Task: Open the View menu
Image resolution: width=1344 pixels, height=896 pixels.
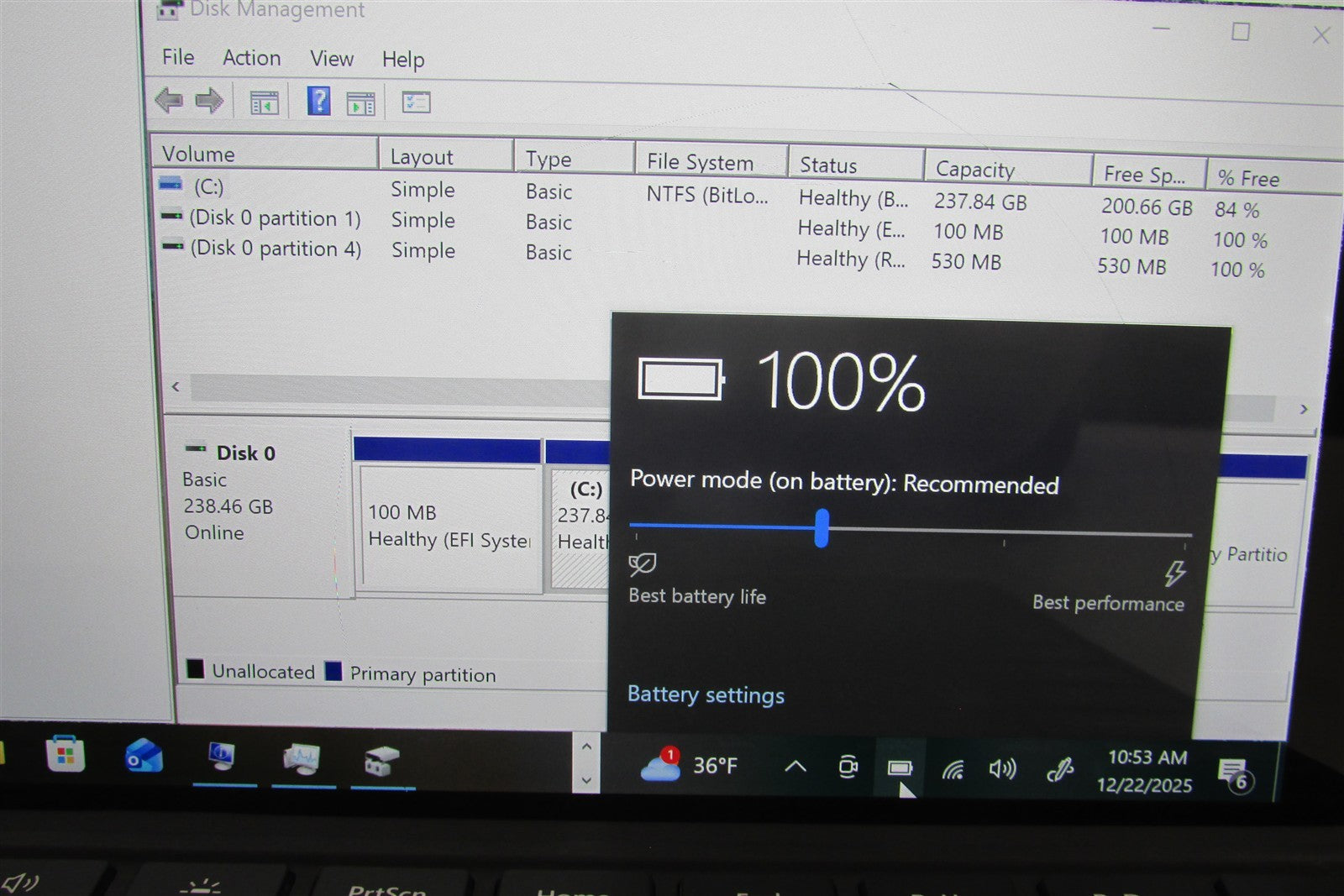Action: pyautogui.click(x=331, y=59)
